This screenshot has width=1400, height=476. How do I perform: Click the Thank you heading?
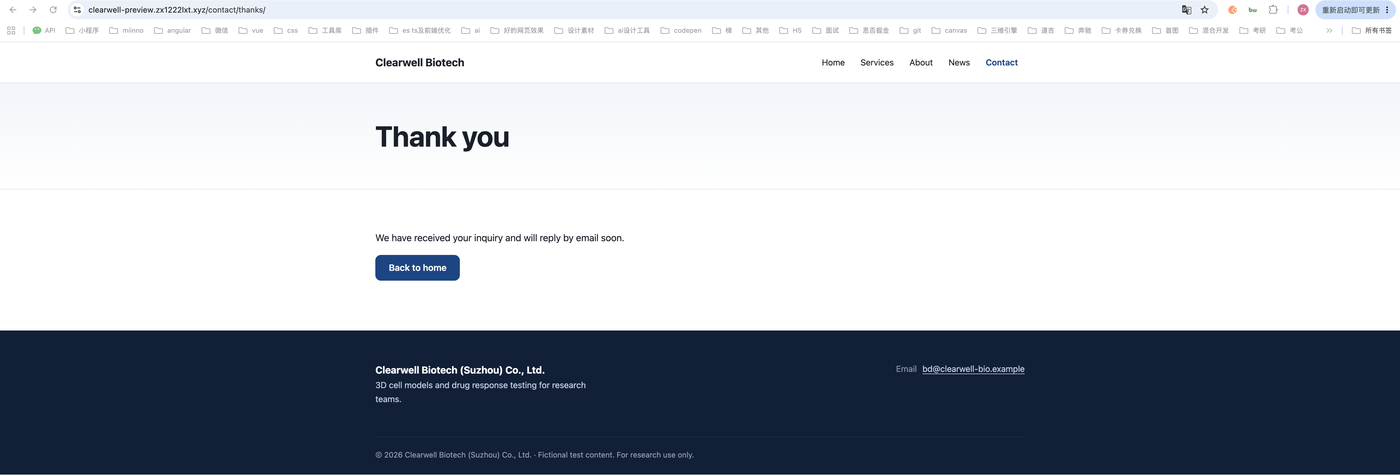[442, 137]
